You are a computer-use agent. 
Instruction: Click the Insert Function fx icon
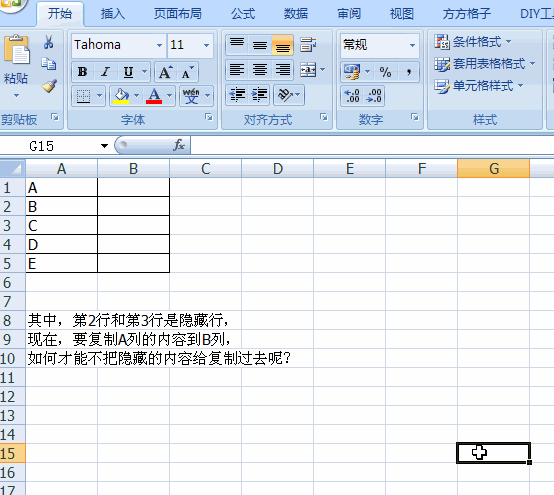[x=179, y=145]
